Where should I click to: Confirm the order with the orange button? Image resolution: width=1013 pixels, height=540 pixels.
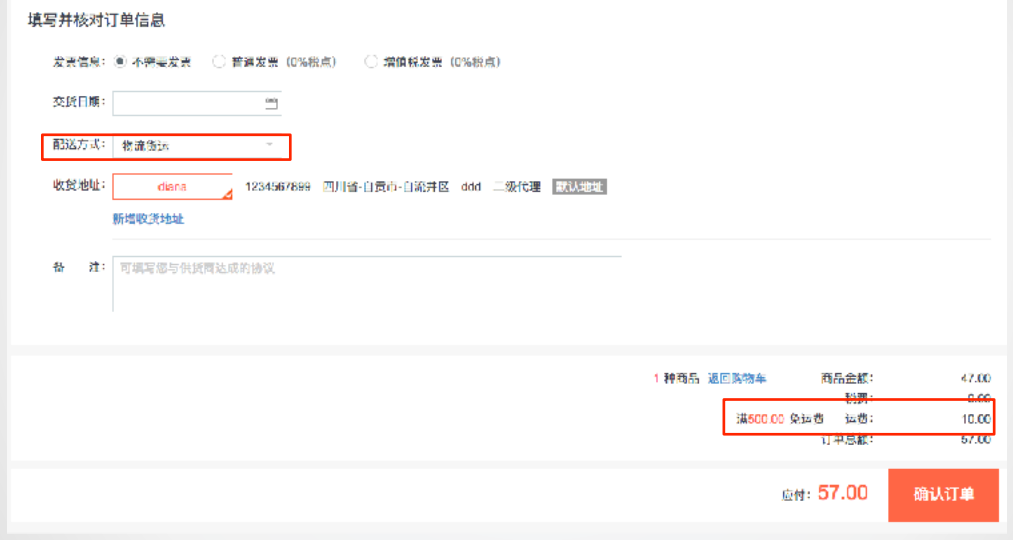(x=943, y=495)
